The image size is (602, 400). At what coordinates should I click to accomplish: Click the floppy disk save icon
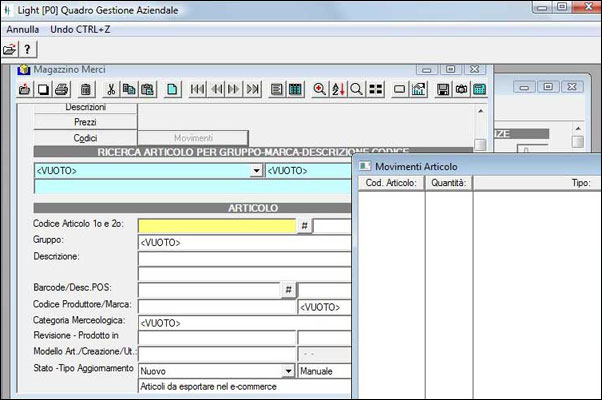(443, 89)
